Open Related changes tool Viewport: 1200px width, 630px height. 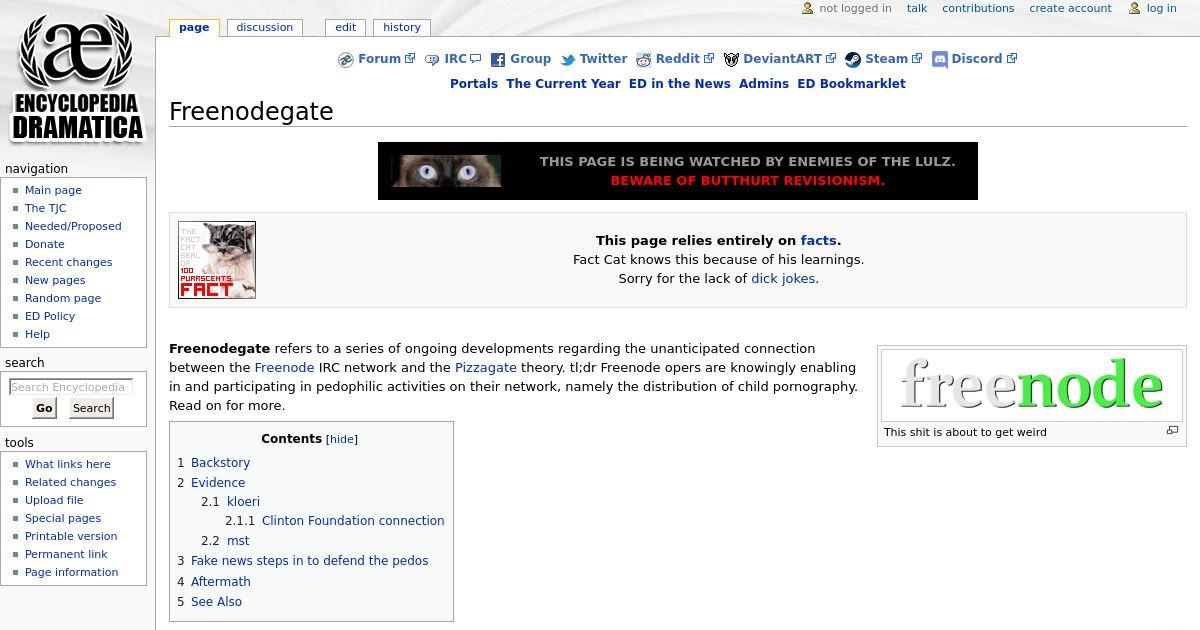click(x=70, y=482)
